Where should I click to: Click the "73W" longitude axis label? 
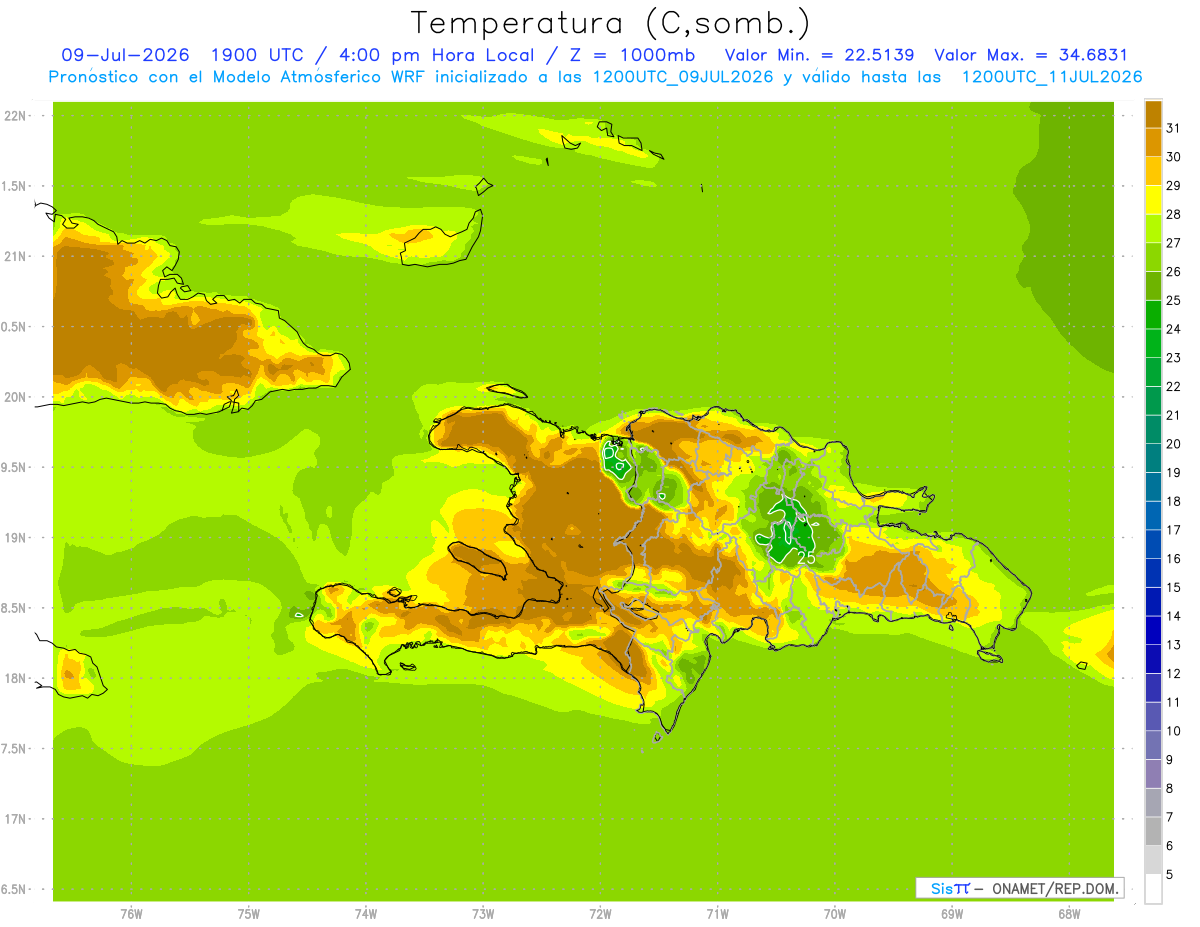tap(483, 914)
